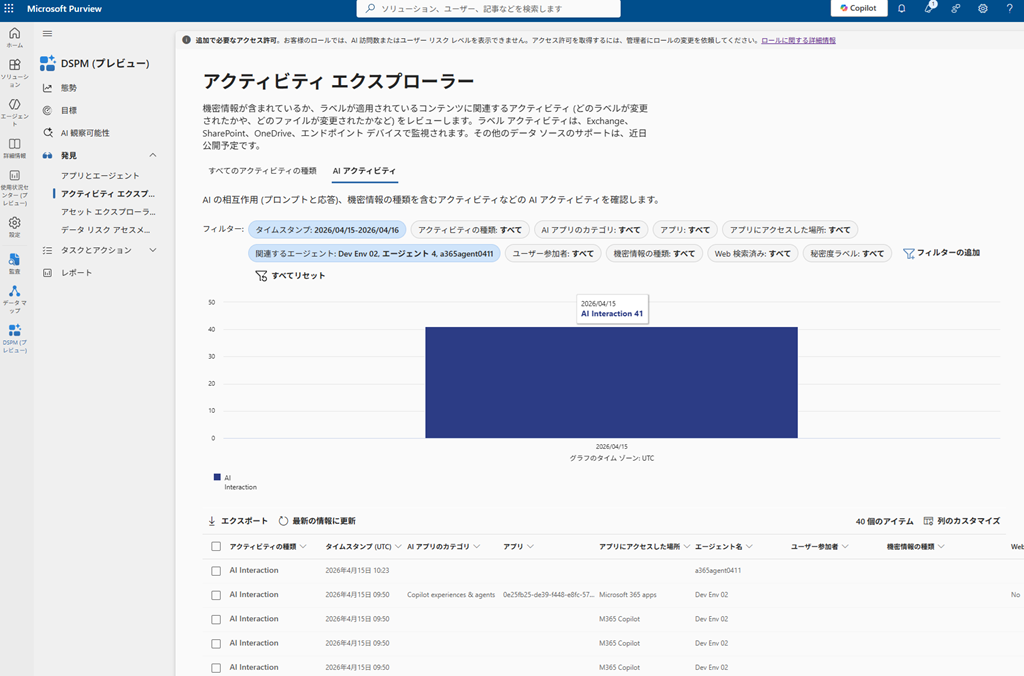Collapse the 発見 section chevron
Image resolution: width=1024 pixels, height=676 pixels.
[x=153, y=155]
